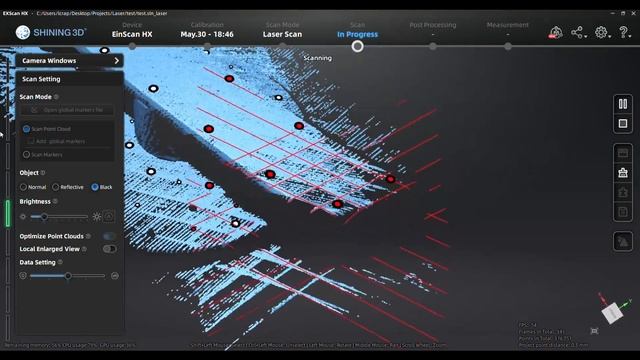Select Black object type

coord(95,187)
